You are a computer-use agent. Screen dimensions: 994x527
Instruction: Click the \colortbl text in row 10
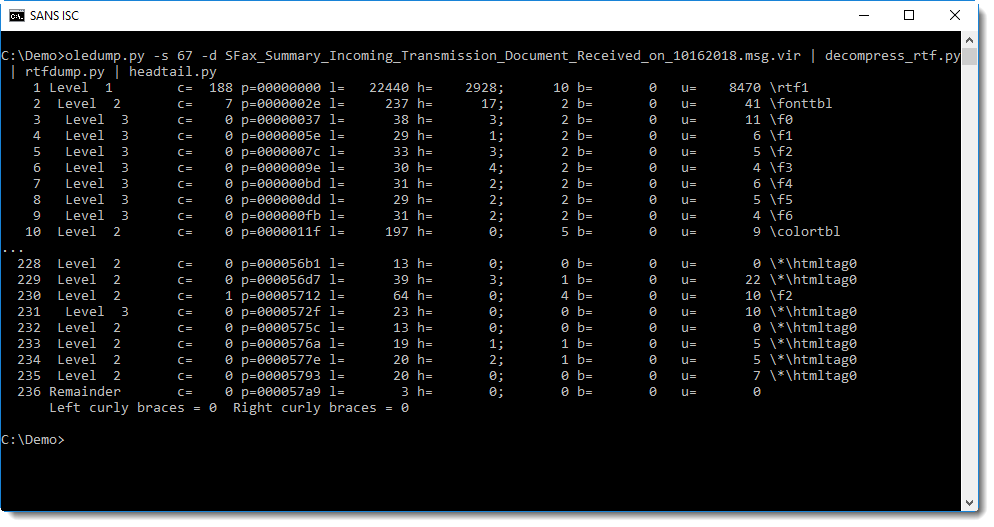(805, 231)
